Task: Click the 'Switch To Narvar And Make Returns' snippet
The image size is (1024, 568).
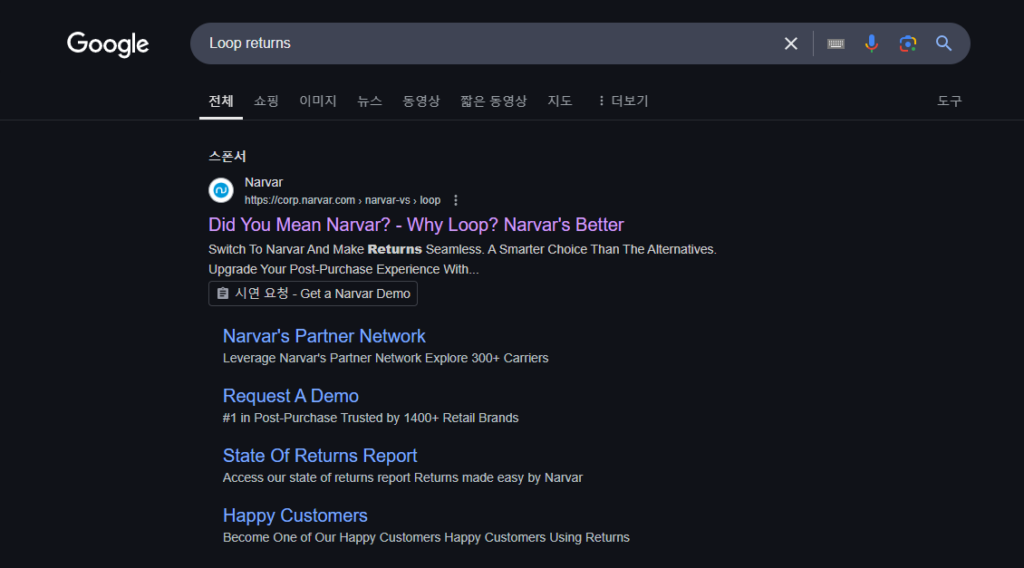Action: pyautogui.click(x=462, y=259)
